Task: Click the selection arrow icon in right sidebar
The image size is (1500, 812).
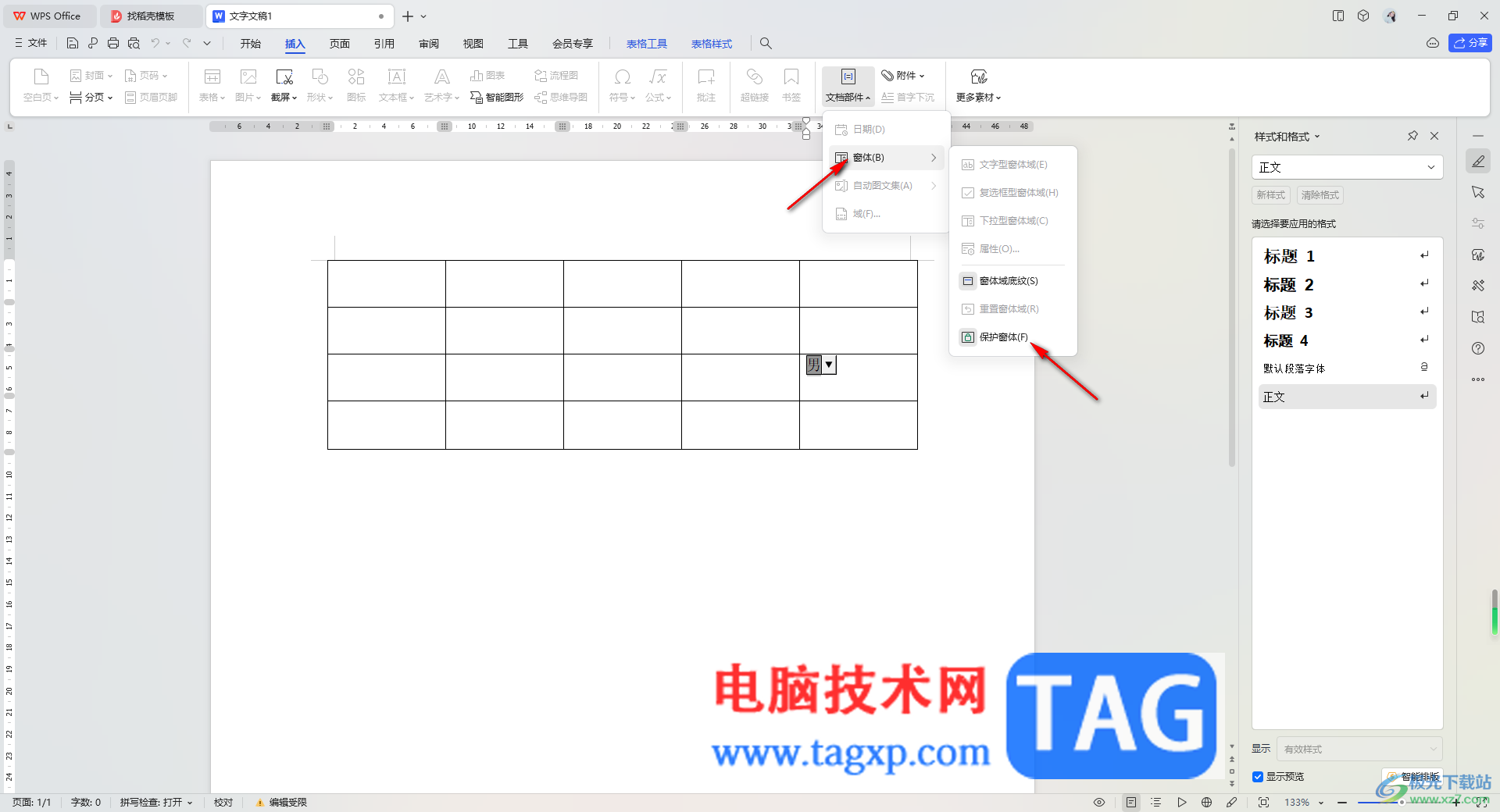Action: [1478, 192]
